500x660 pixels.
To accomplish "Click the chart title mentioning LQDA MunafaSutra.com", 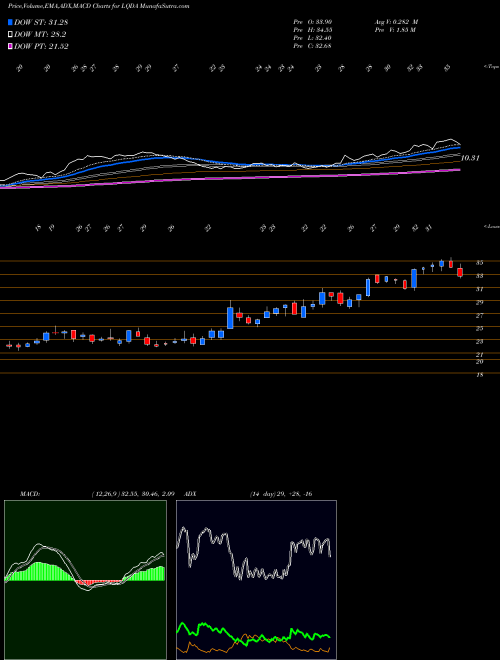I will tap(98, 6).
